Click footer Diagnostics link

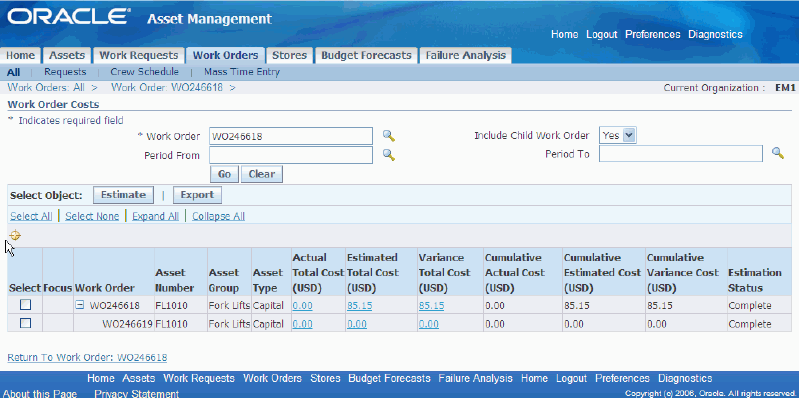click(685, 378)
